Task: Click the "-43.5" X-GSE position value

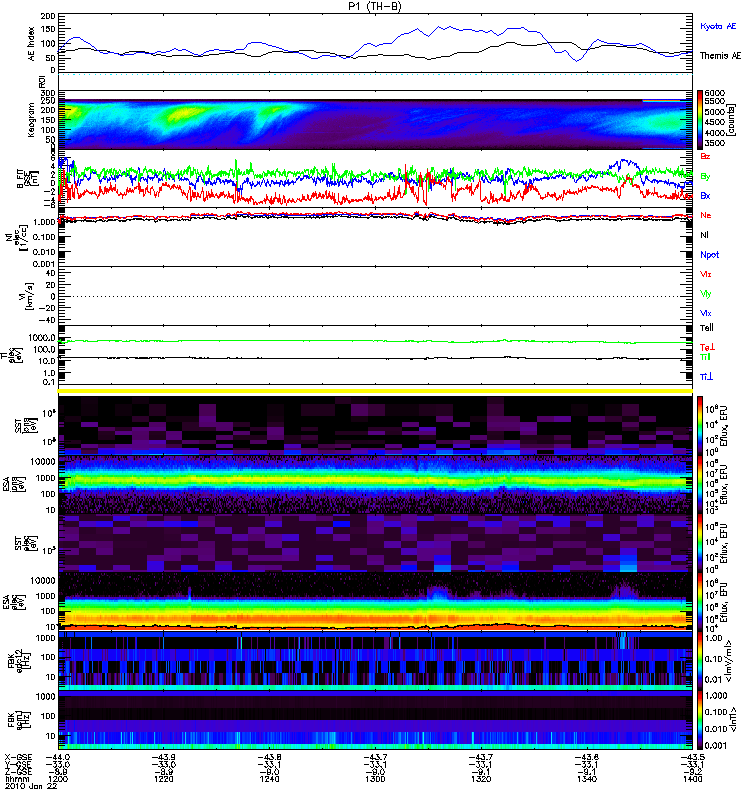Action: [x=692, y=757]
